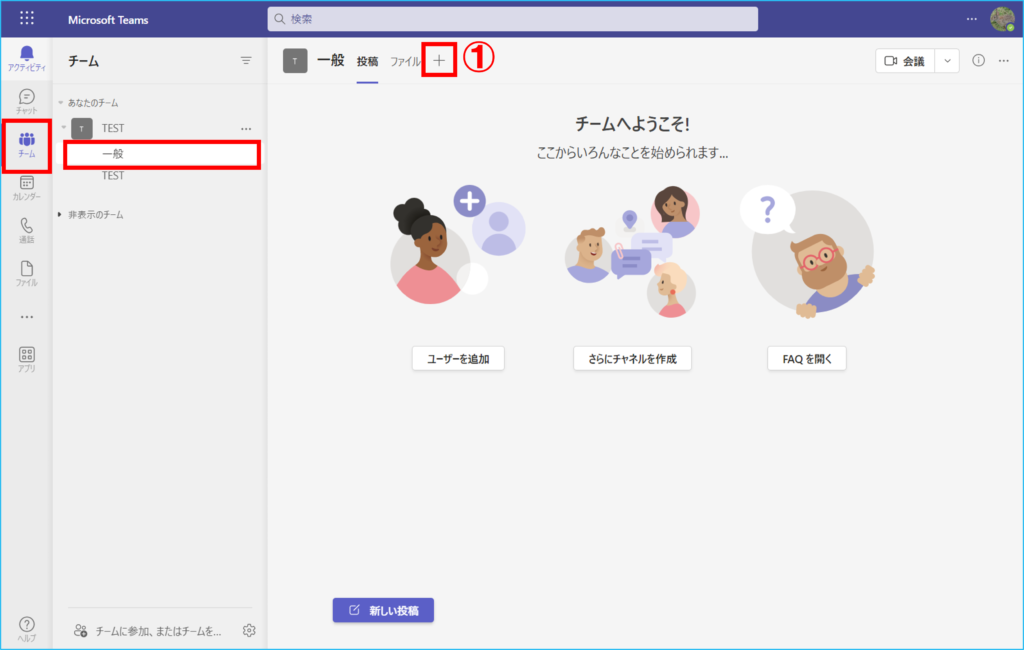This screenshot has height=650, width=1024.
Task: Click the 新しい投稿 button
Action: (383, 610)
